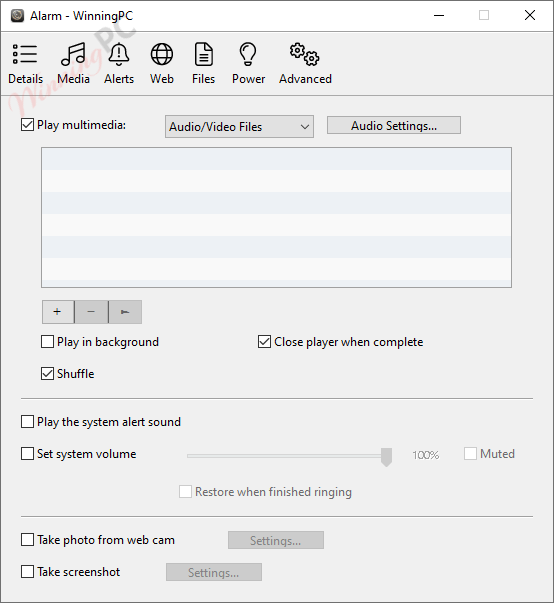The width and height of the screenshot is (554, 603).
Task: Enable Take photo from web cam
Action: point(27,540)
